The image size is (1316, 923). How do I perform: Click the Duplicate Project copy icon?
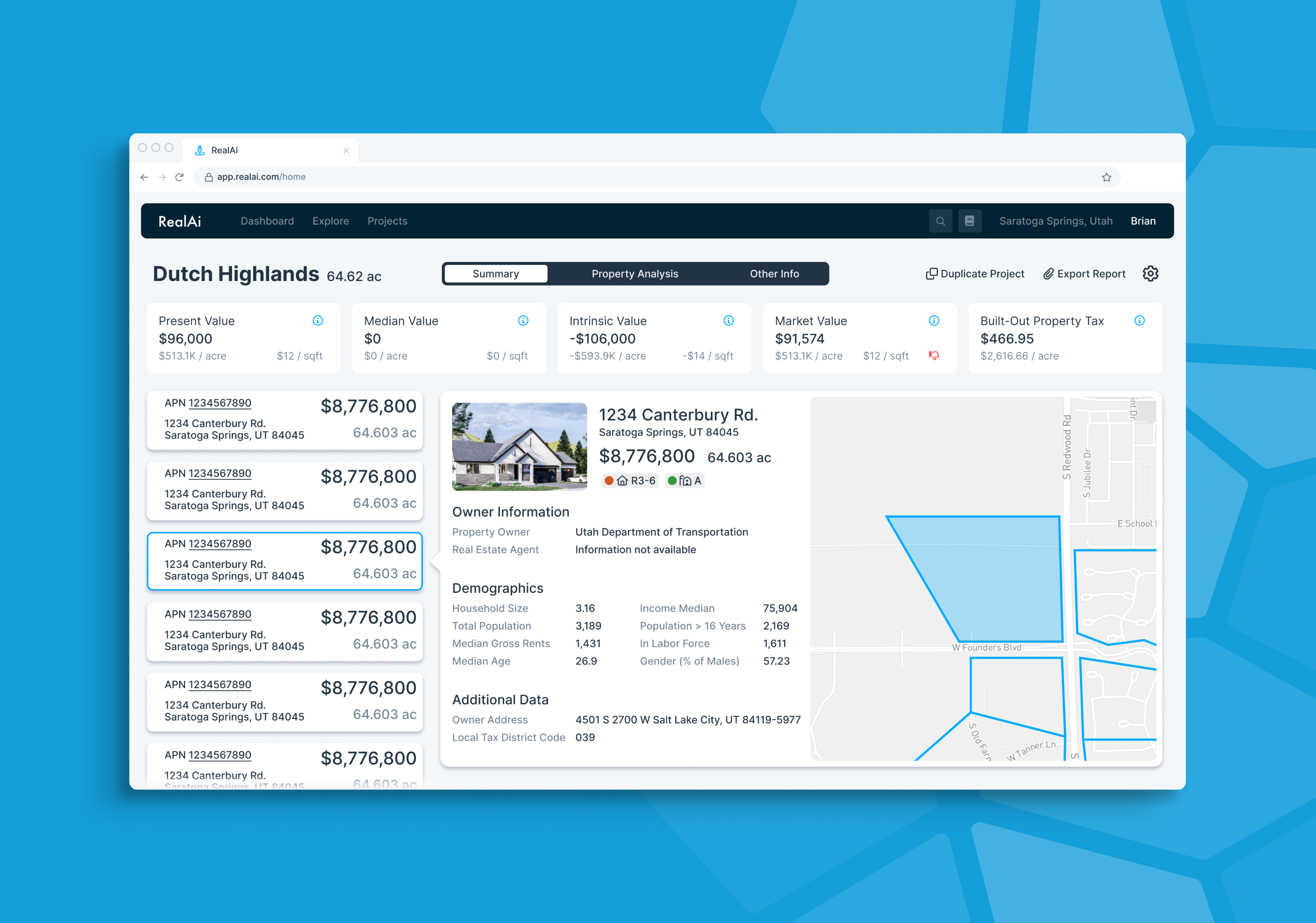pyautogui.click(x=931, y=274)
